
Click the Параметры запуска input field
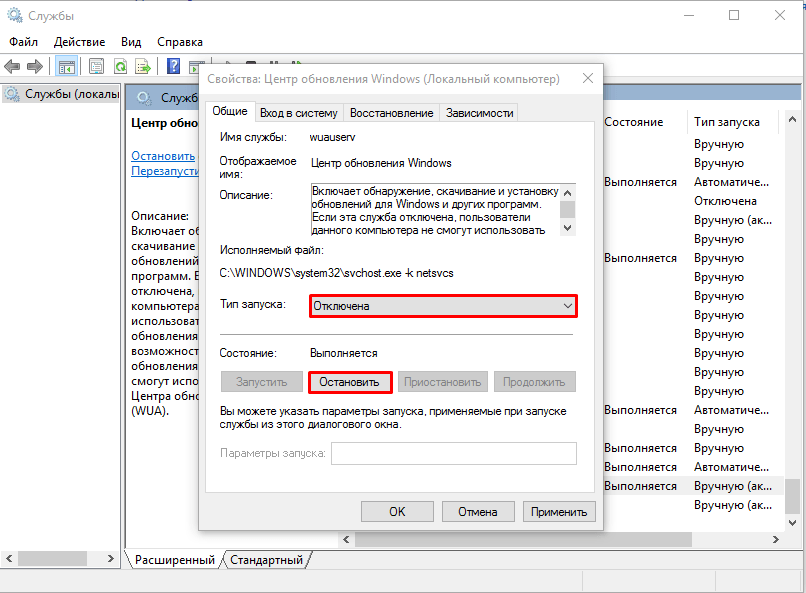[x=454, y=453]
